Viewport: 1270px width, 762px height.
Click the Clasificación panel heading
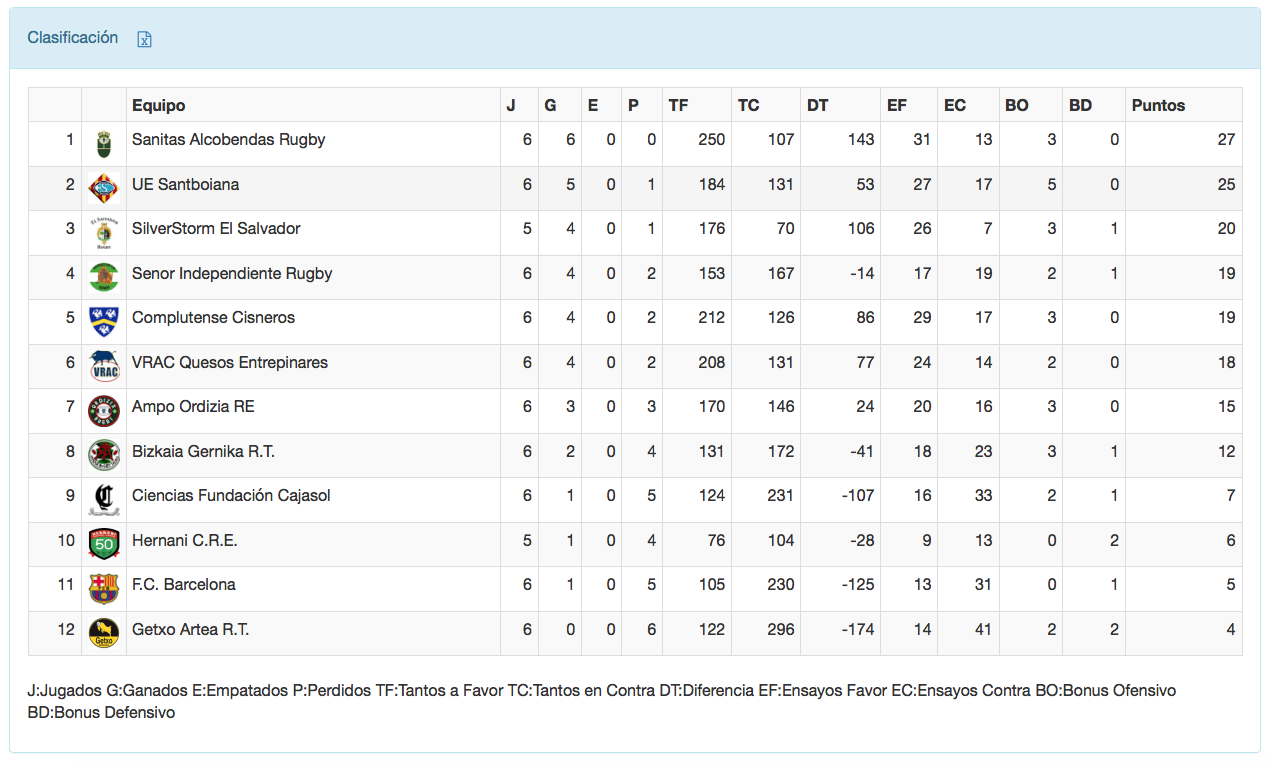pyautogui.click(x=73, y=38)
